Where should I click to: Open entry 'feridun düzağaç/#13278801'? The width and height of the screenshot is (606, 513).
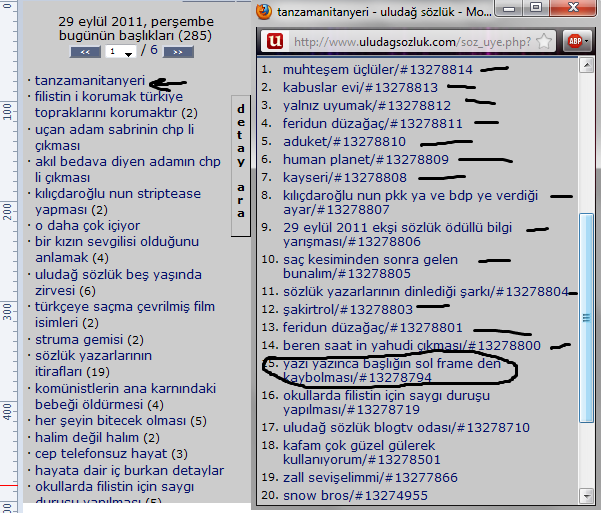pos(373,328)
